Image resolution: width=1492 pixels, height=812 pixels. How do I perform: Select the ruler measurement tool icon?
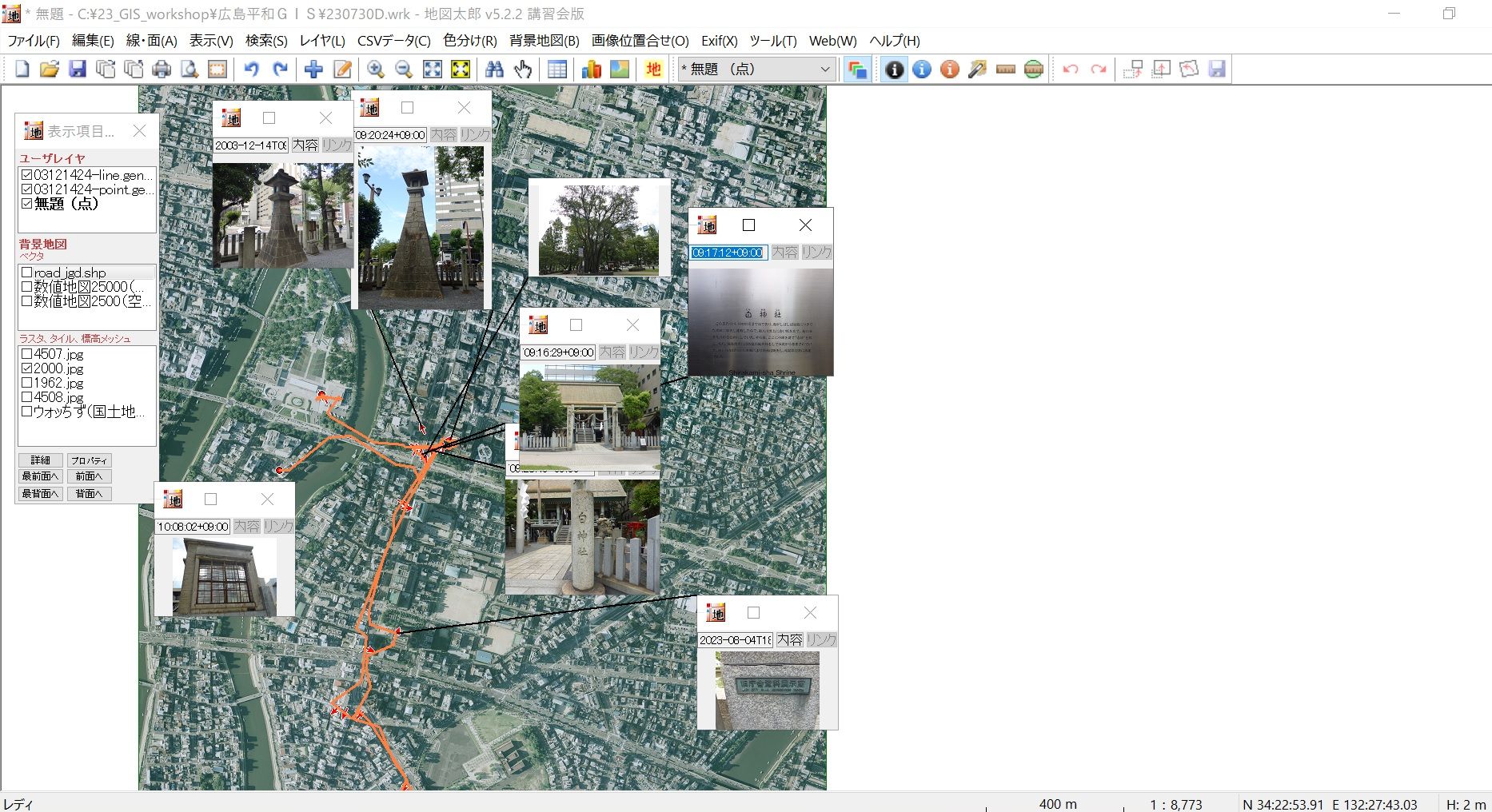click(1006, 70)
